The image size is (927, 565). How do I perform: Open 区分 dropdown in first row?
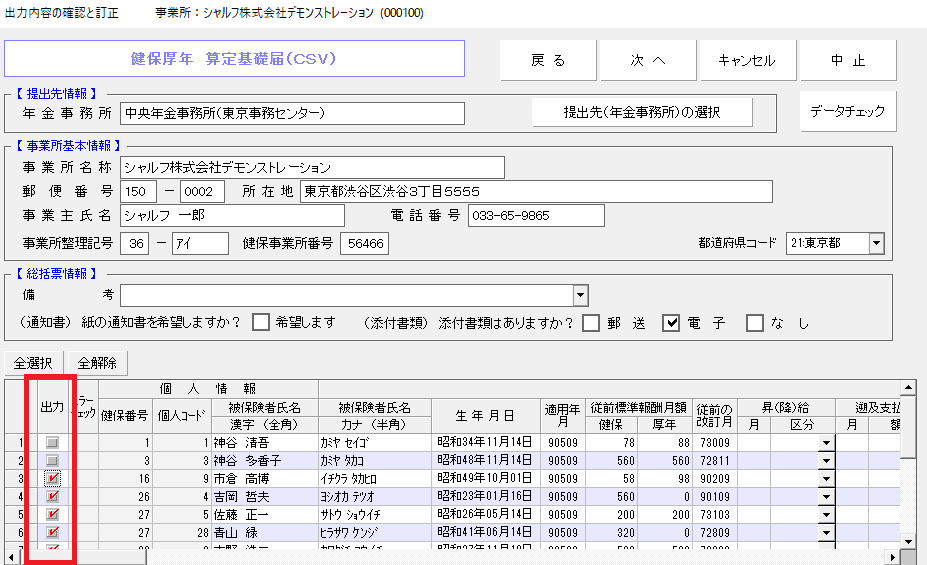coord(826,443)
